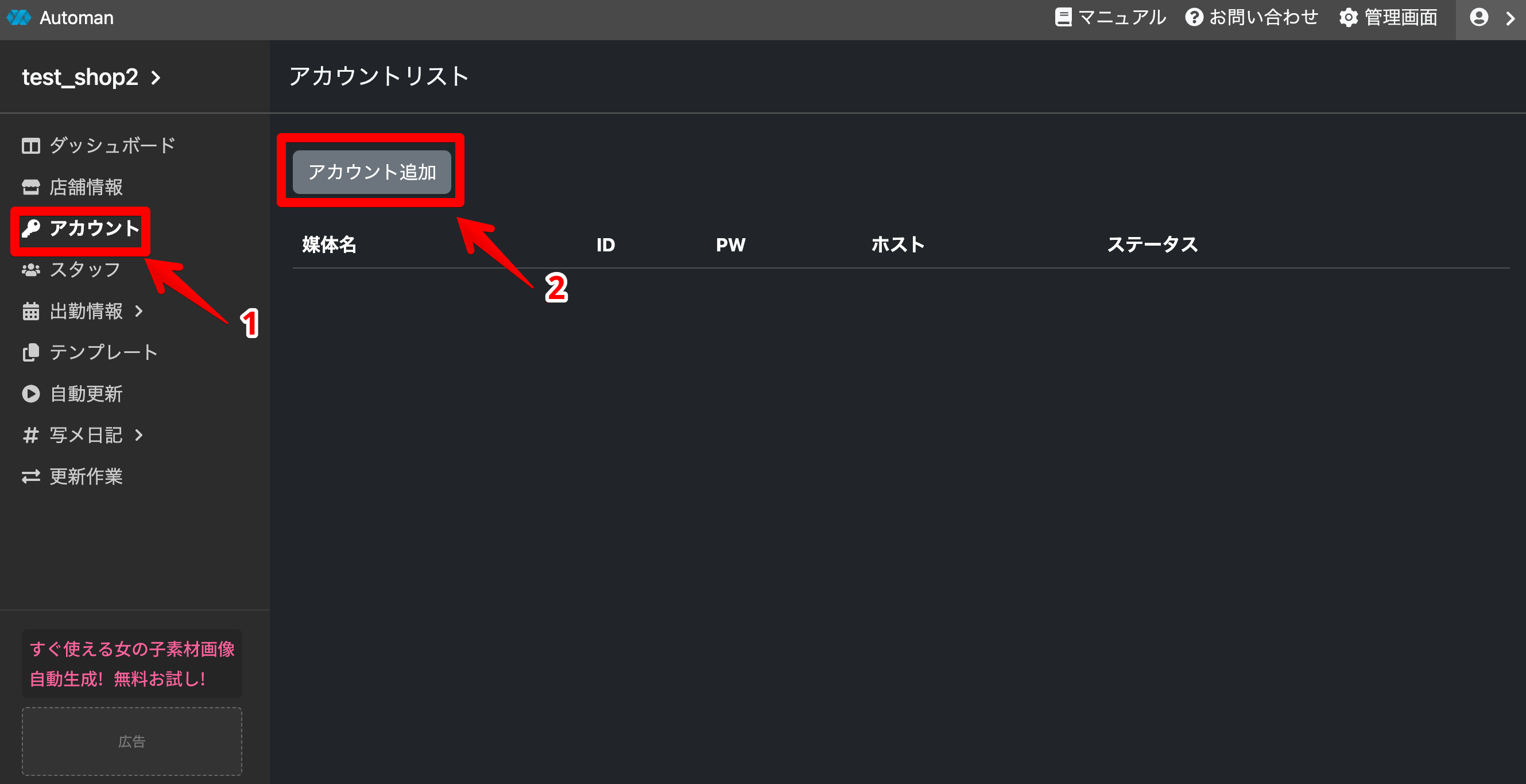Click the 出勤情報 calendar icon
This screenshot has width=1526, height=784.
(31, 311)
